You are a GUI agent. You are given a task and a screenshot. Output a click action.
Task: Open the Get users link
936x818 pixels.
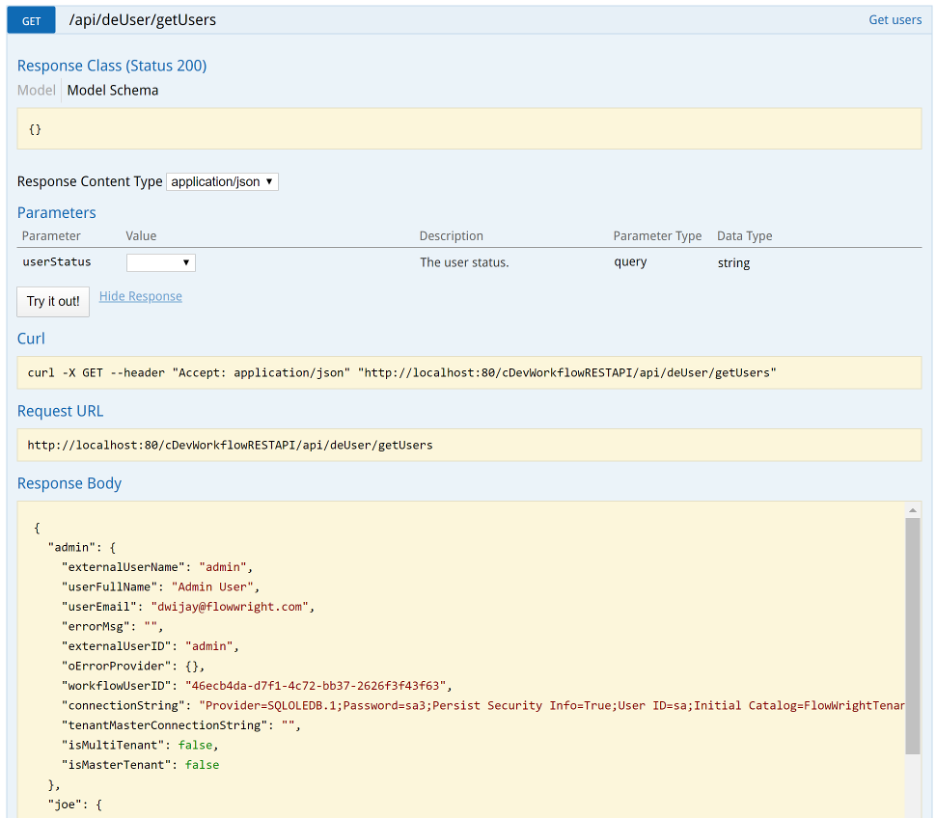pyautogui.click(x=894, y=19)
